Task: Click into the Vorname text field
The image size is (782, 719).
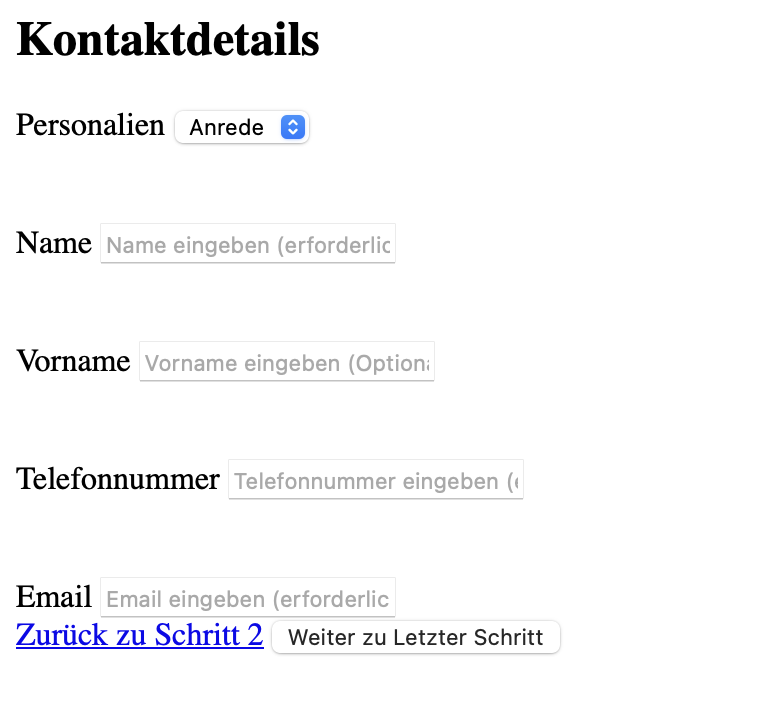Action: pyautogui.click(x=287, y=362)
